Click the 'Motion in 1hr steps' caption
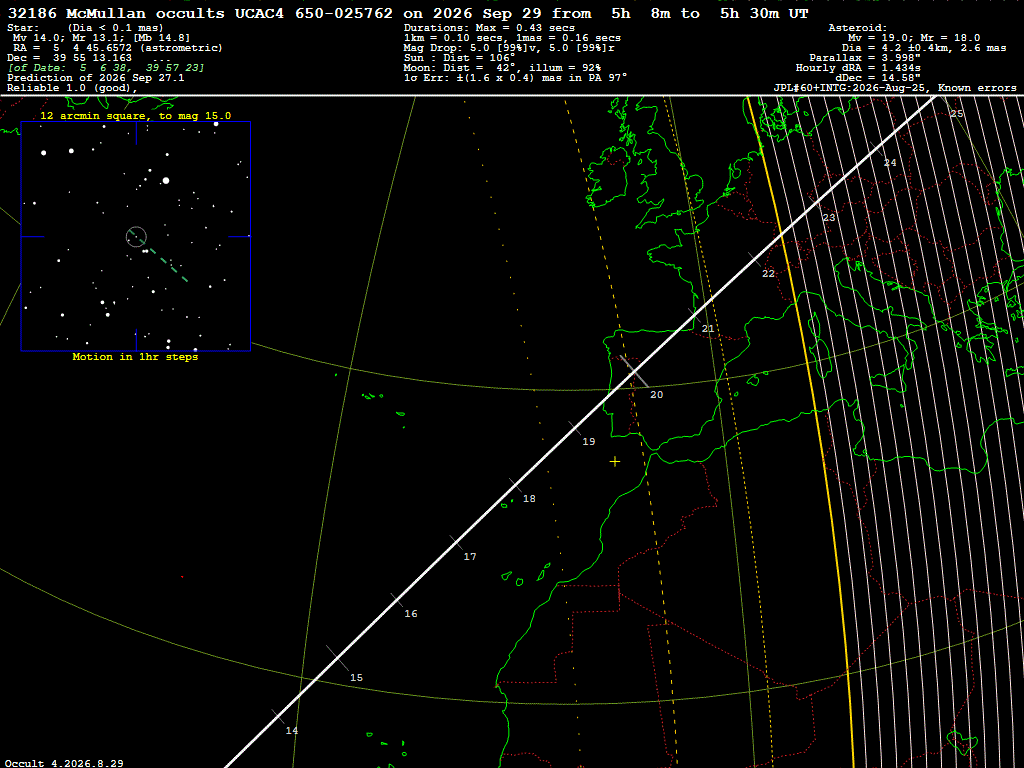 (135, 357)
